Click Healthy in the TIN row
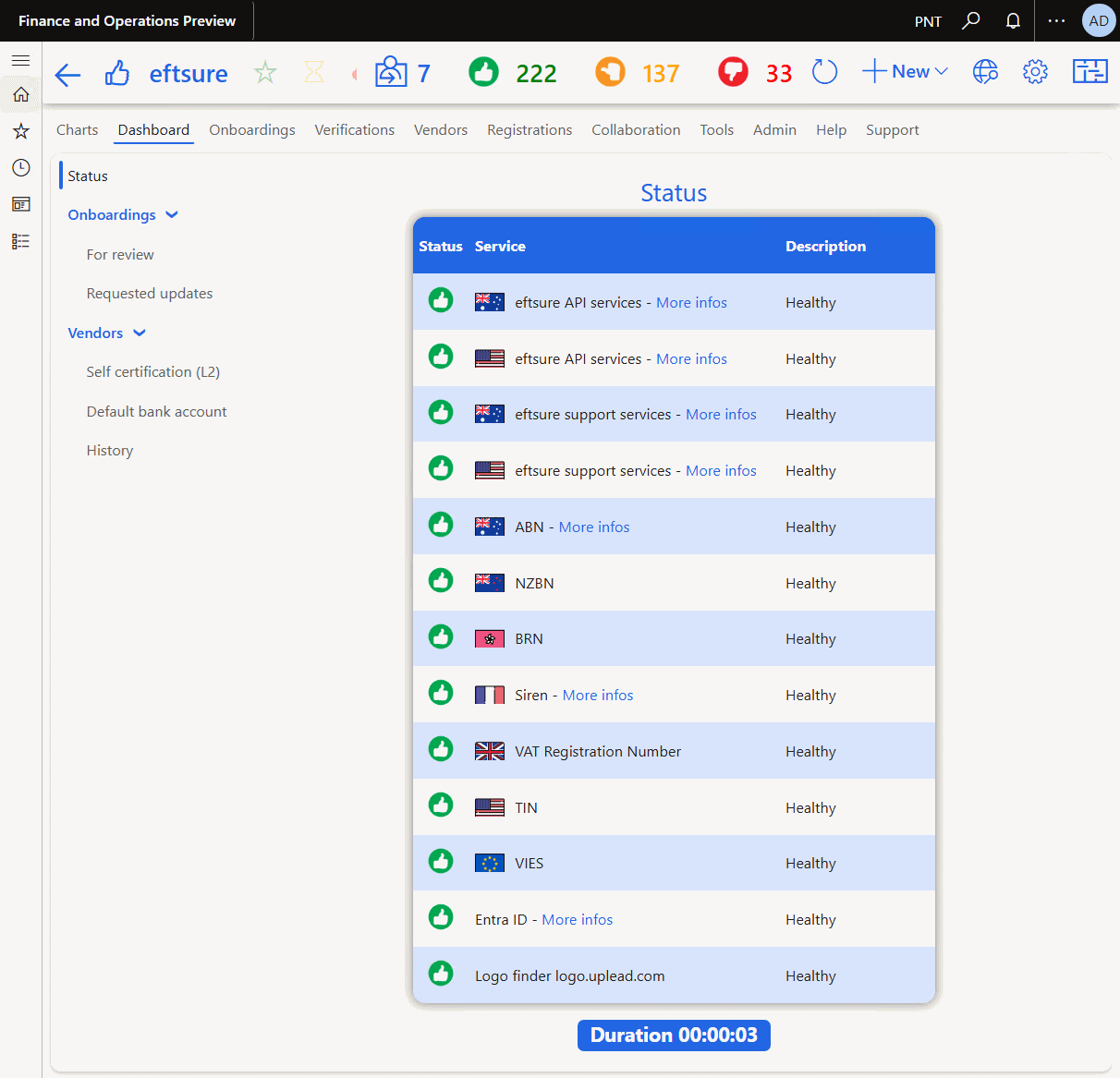The height and width of the screenshot is (1078, 1120). [810, 808]
